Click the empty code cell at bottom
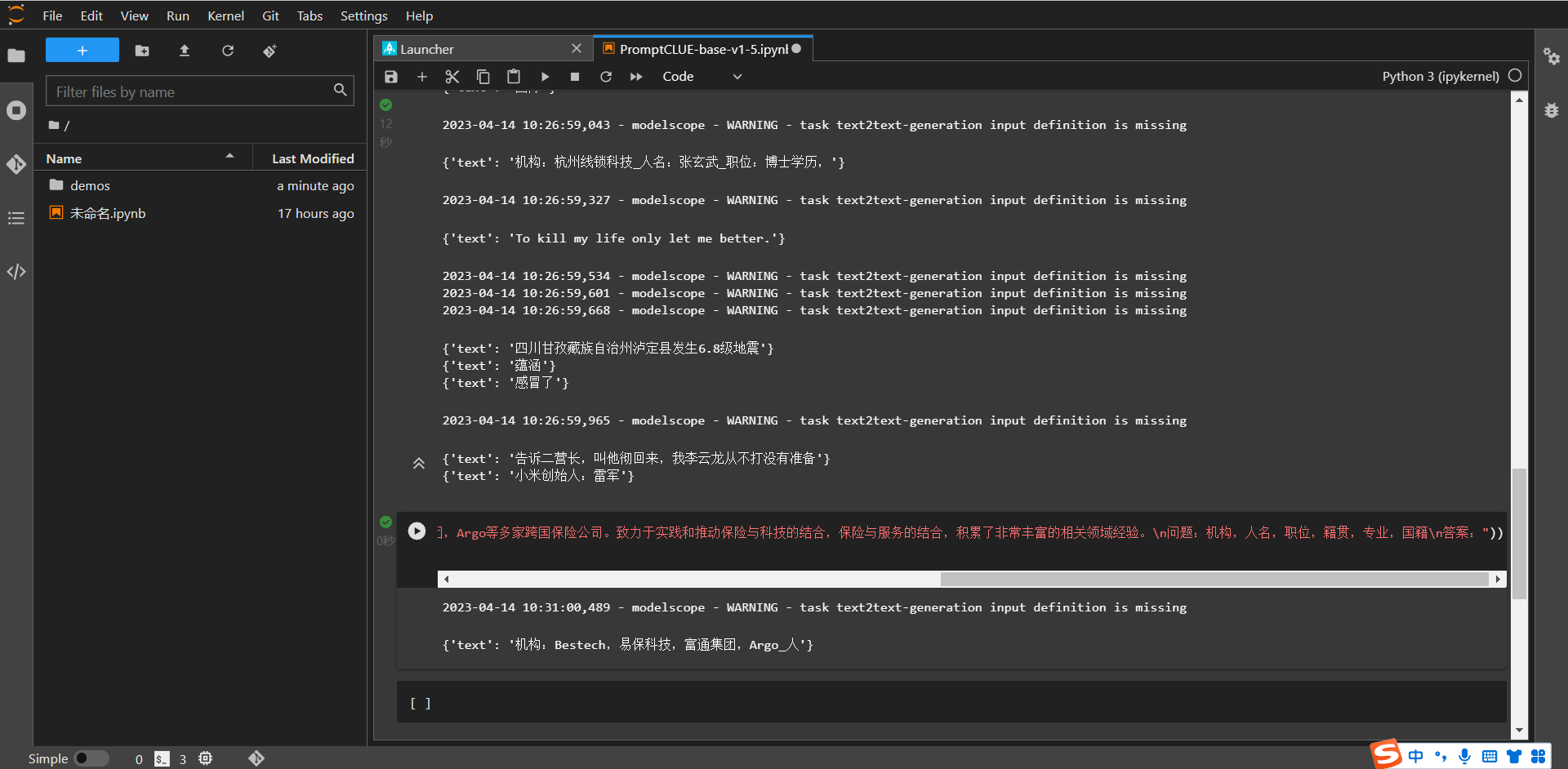Image resolution: width=1568 pixels, height=769 pixels. tap(951, 702)
